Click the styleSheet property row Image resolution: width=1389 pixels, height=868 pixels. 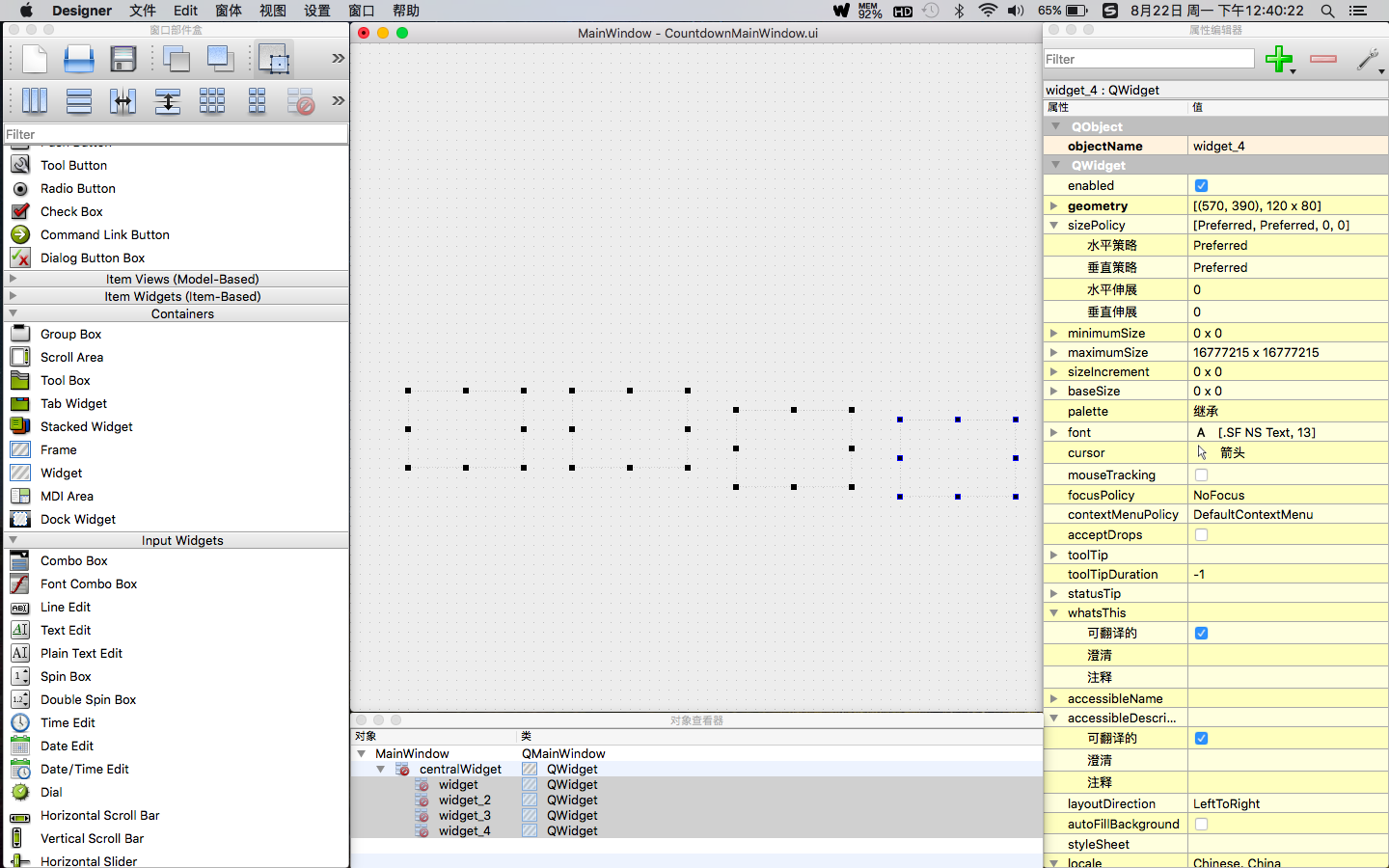1215,844
